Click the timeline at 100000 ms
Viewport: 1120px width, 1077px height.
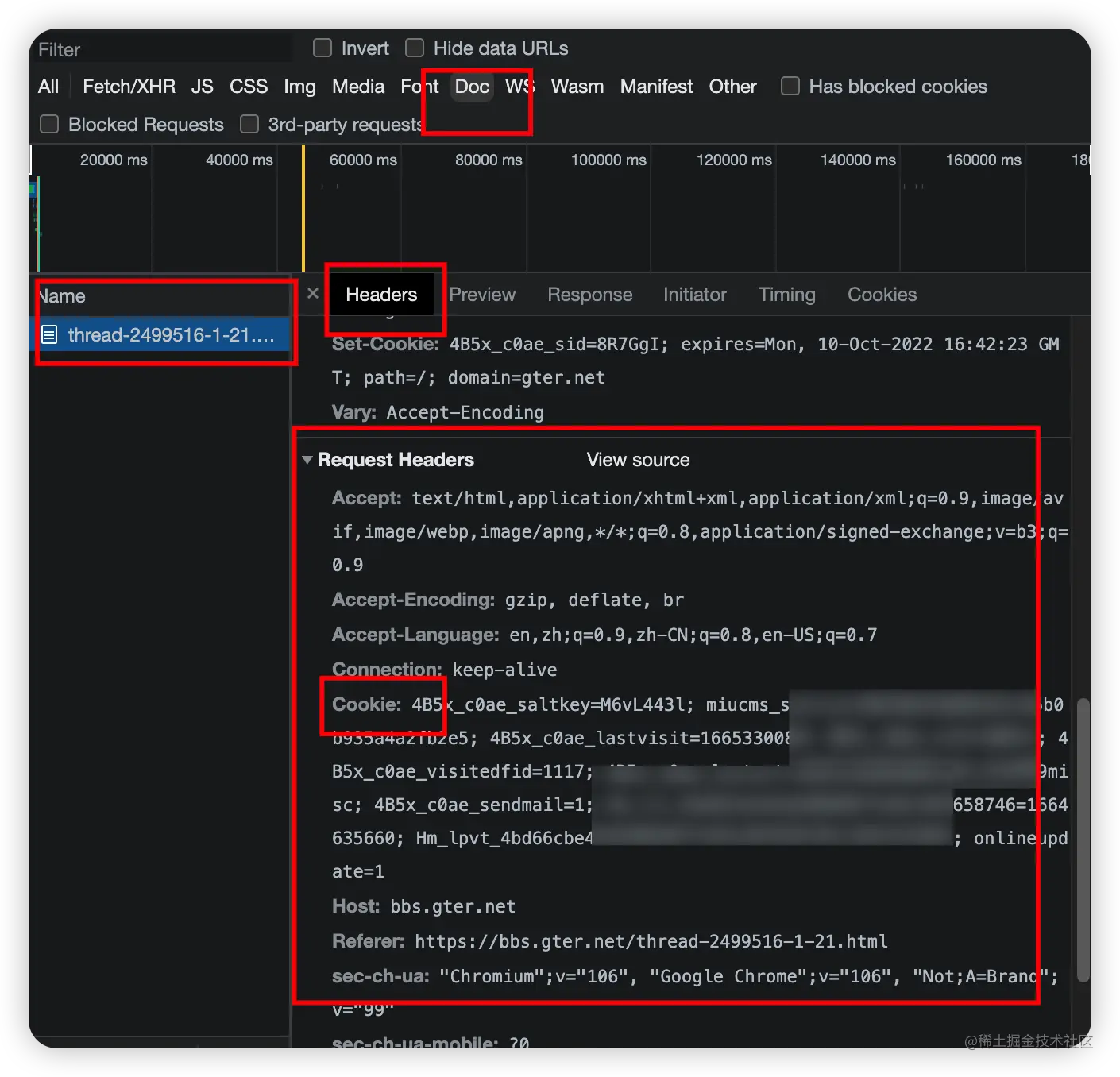[x=608, y=160]
